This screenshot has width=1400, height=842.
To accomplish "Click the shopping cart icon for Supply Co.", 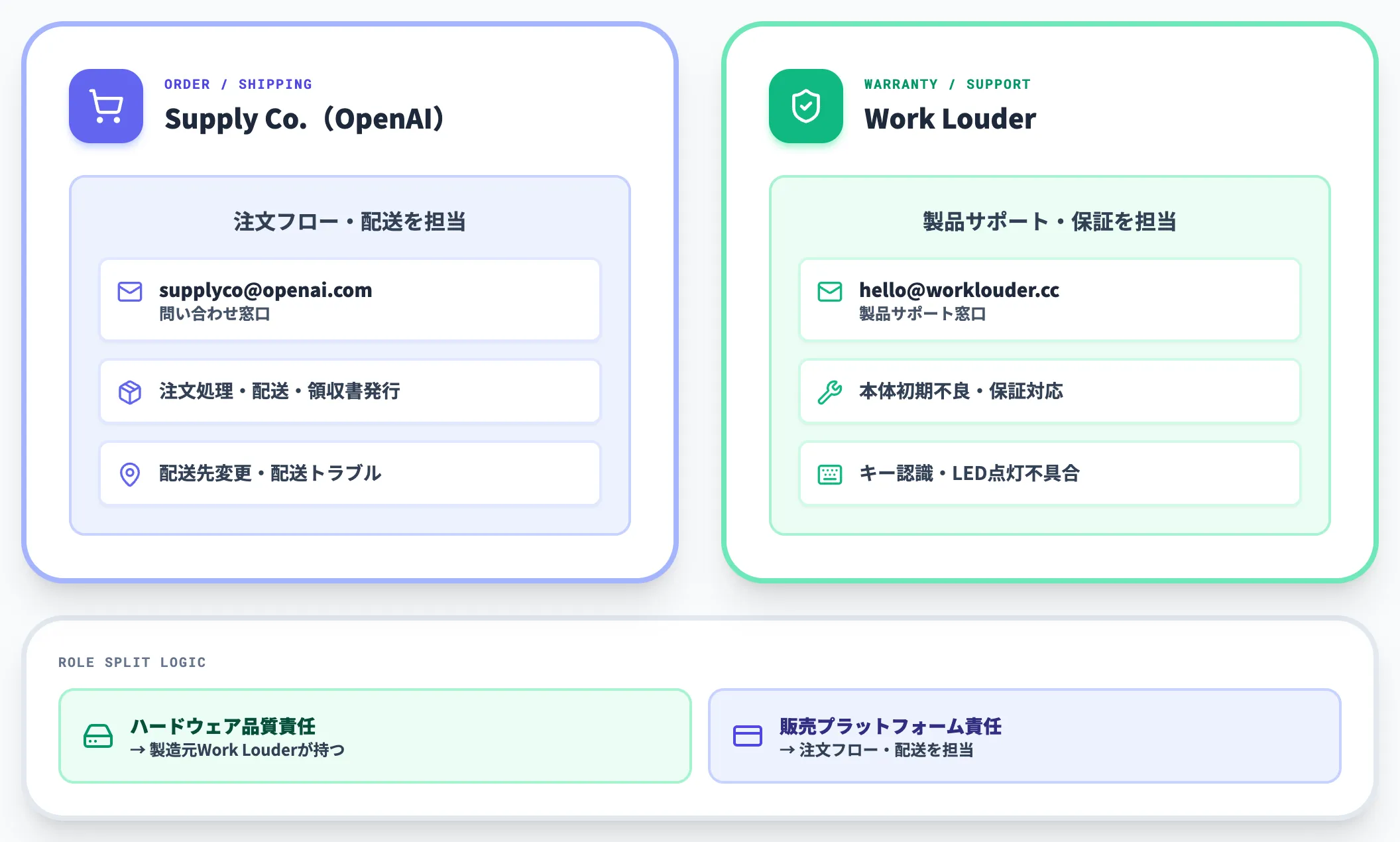I will coord(106,106).
